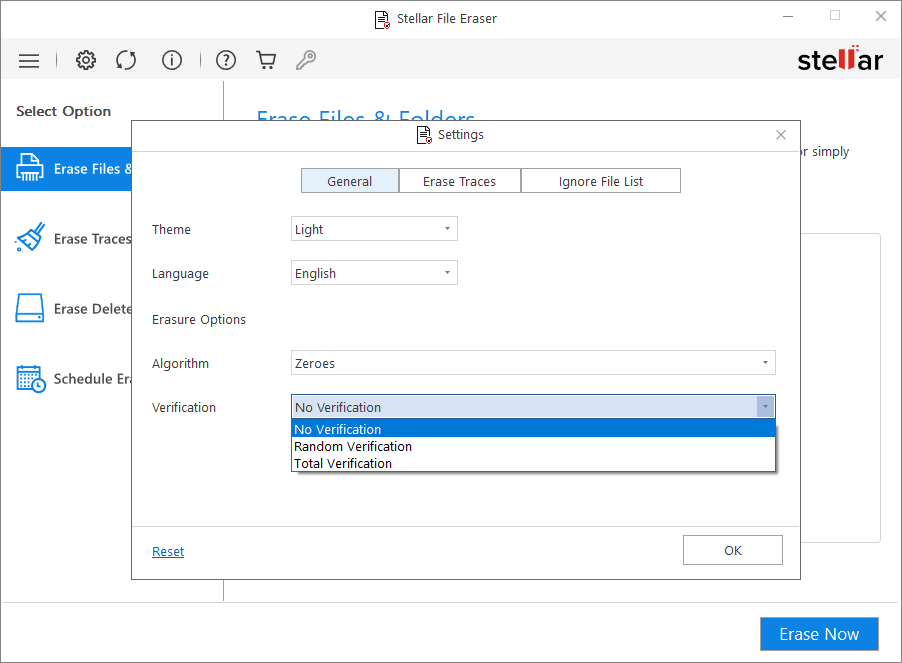Click the Erase Traces sidebar label
Viewport: 902px width, 663px height.
click(93, 239)
